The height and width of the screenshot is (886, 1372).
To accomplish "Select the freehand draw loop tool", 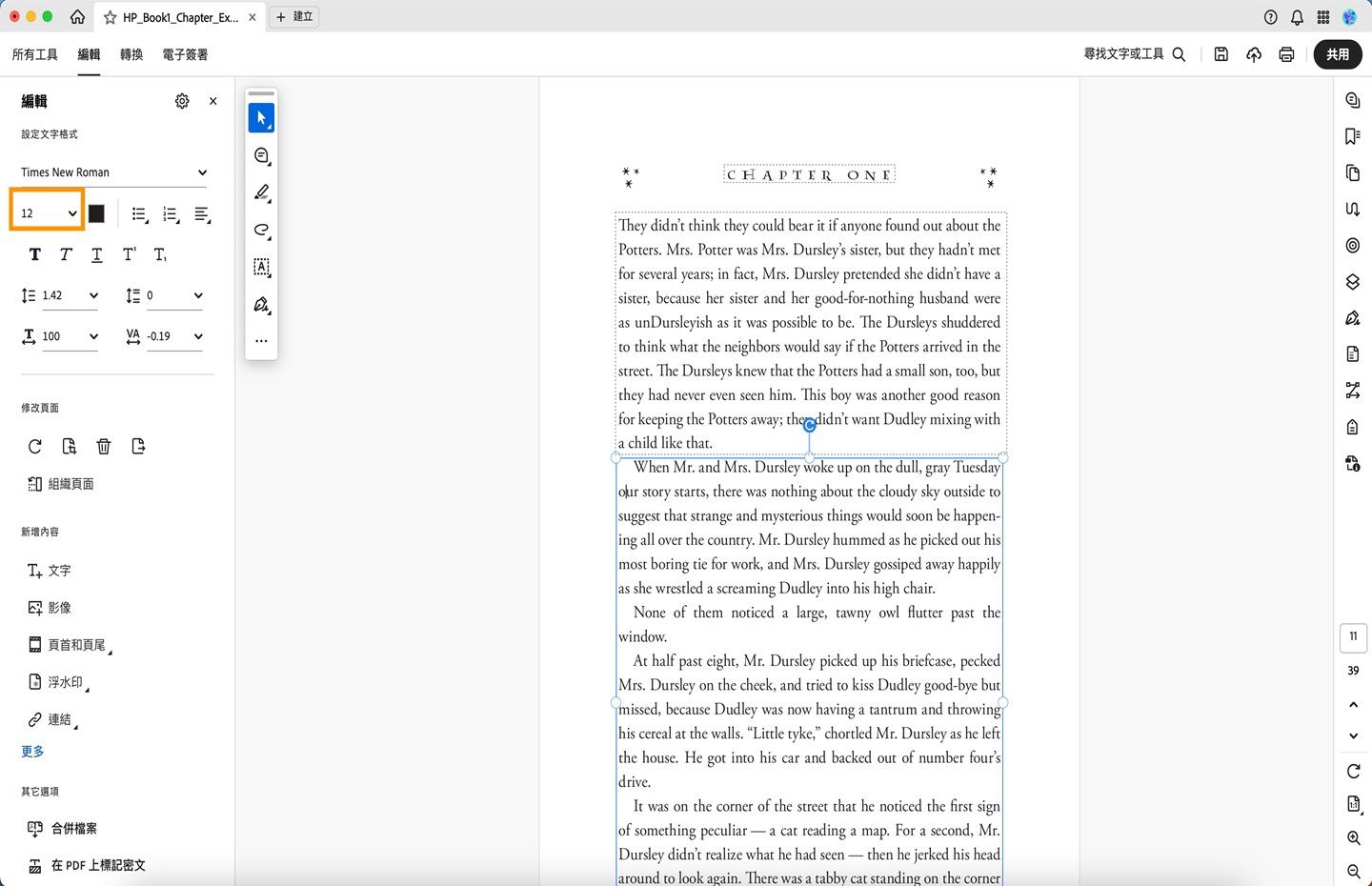I will coord(261,230).
